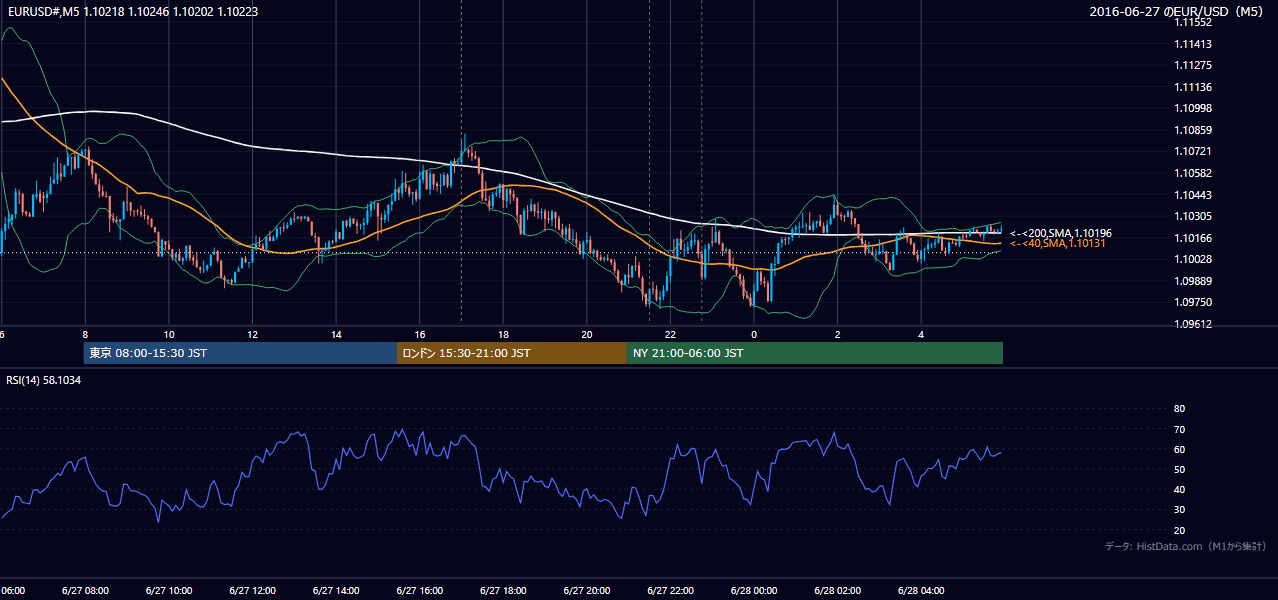Screen dimensions: 1278x600
Task: Click price level 1.10028 on price axis
Action: (x=1193, y=259)
